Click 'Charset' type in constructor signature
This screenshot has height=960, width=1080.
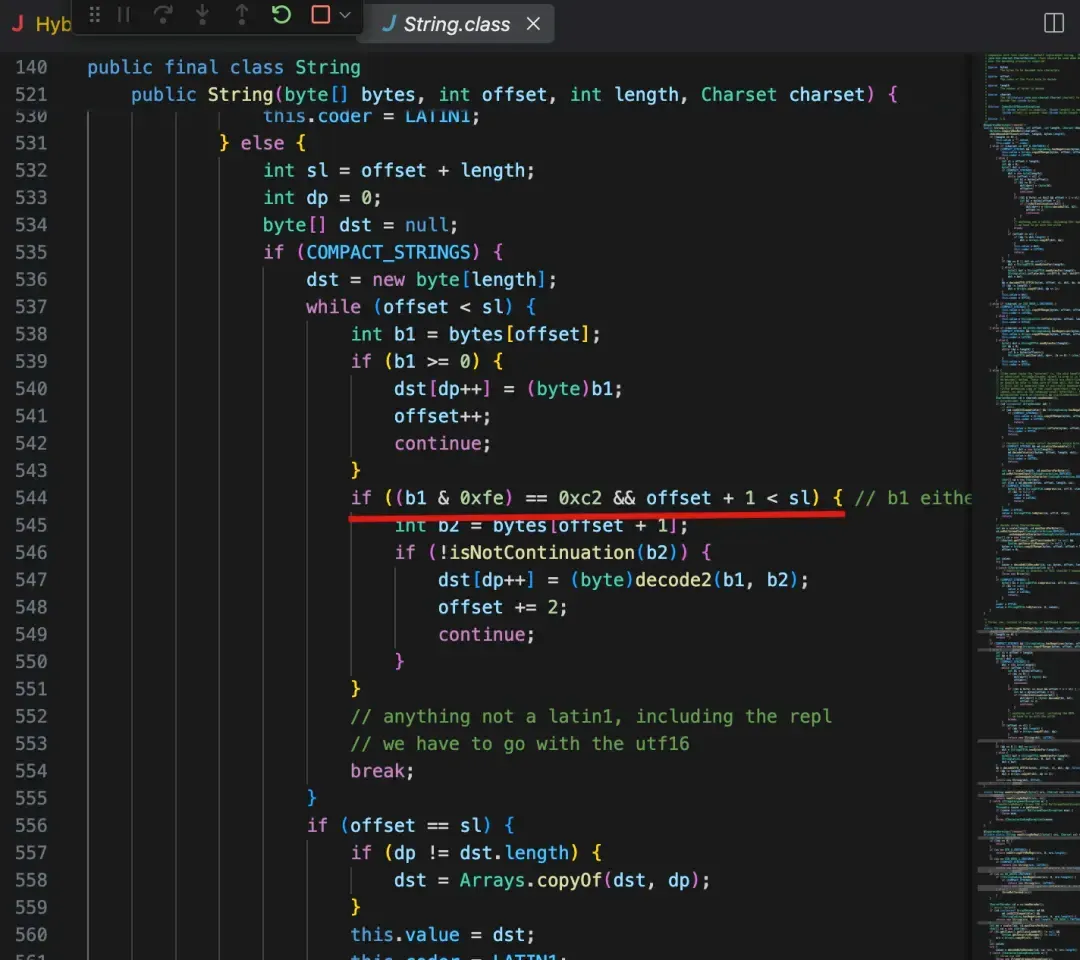(738, 94)
